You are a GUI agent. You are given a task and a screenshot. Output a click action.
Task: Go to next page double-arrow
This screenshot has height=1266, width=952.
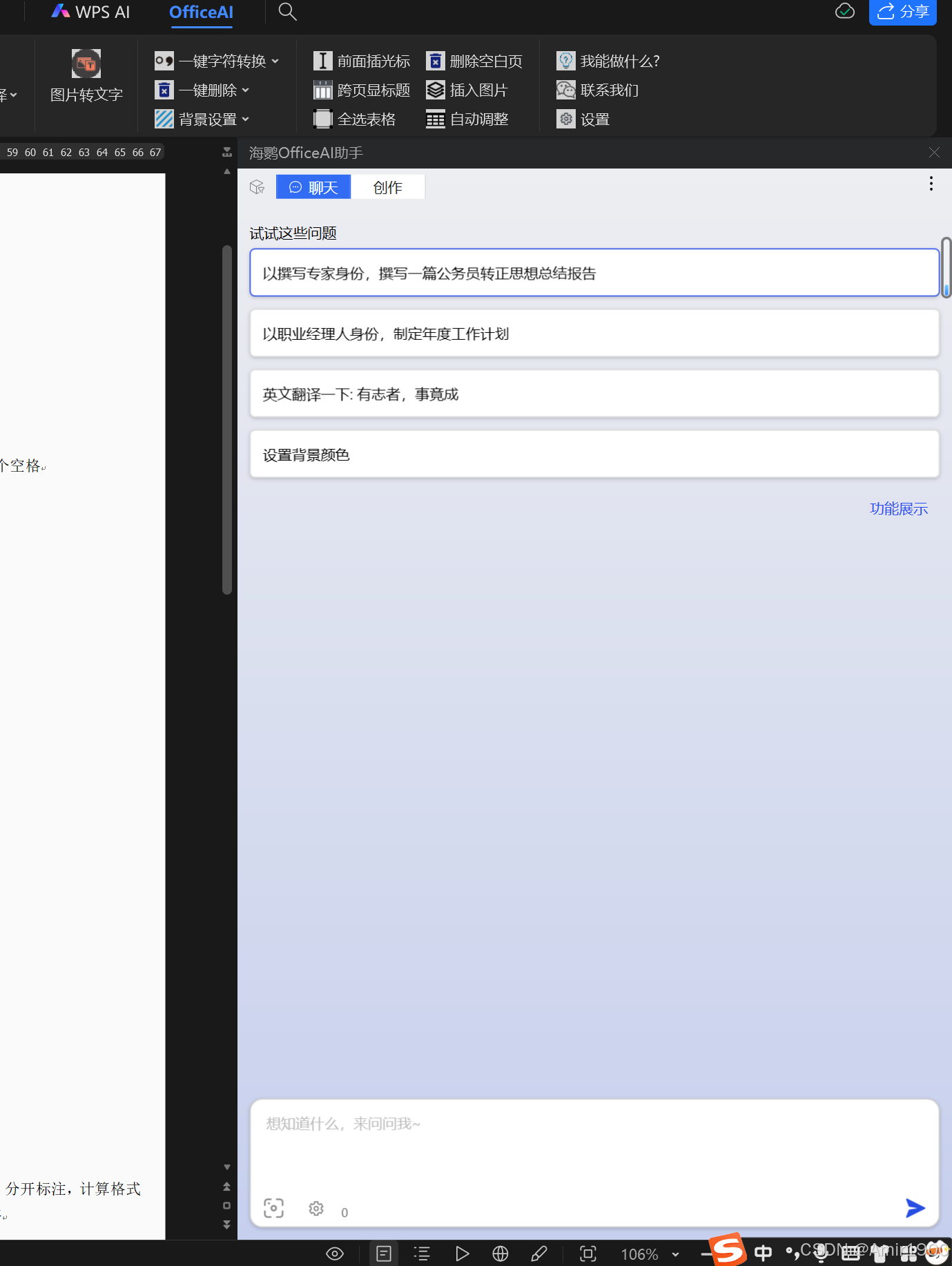point(226,1225)
